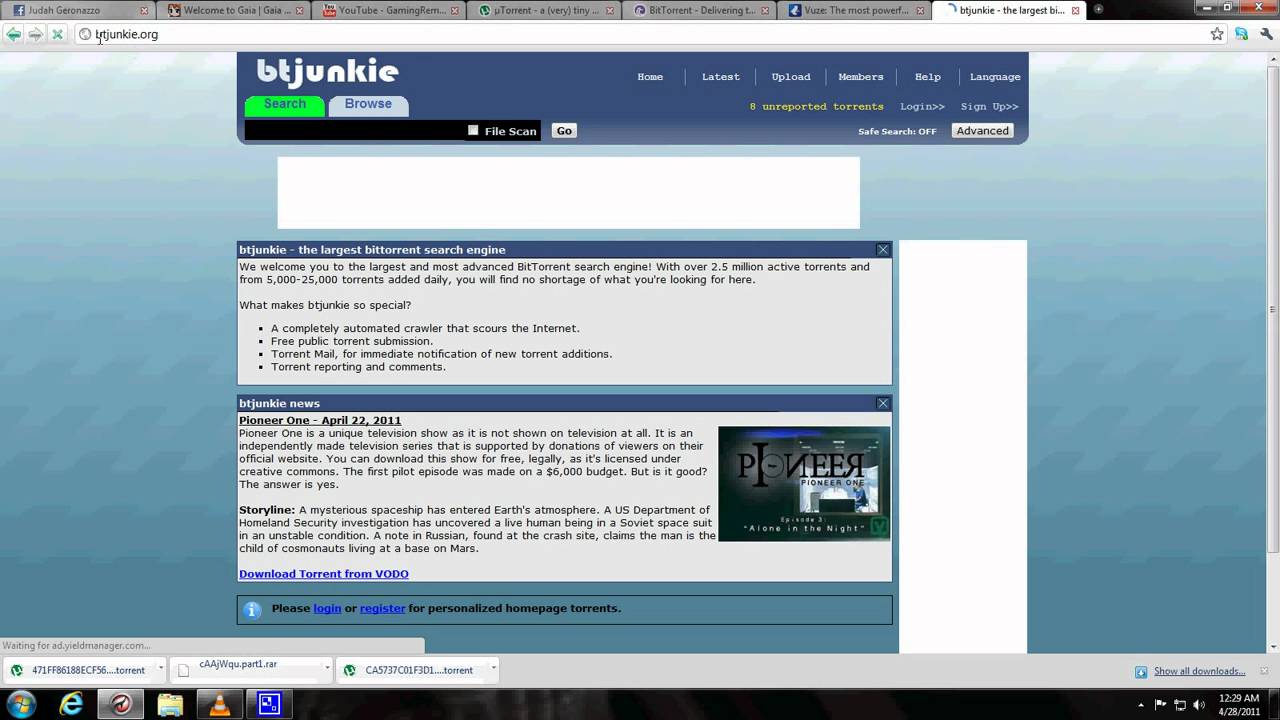Click the btjunkie logo

pyautogui.click(x=327, y=73)
